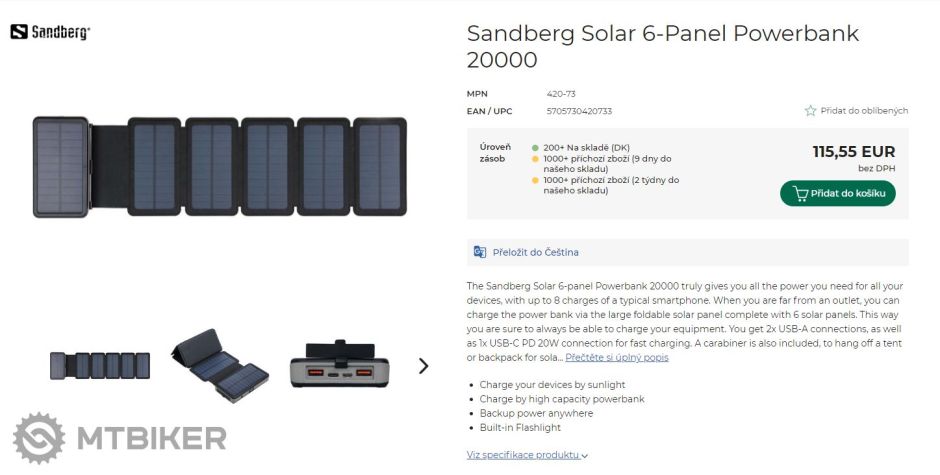Show the next product thumbnails with arrow
940x475 pixels.
(423, 365)
